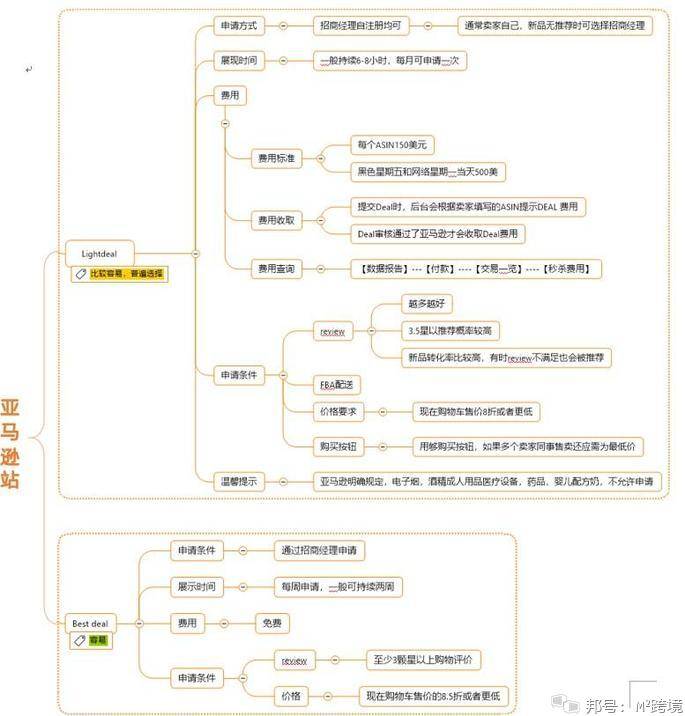Select the 费用收取 node
The image size is (685, 716).
[x=276, y=221]
